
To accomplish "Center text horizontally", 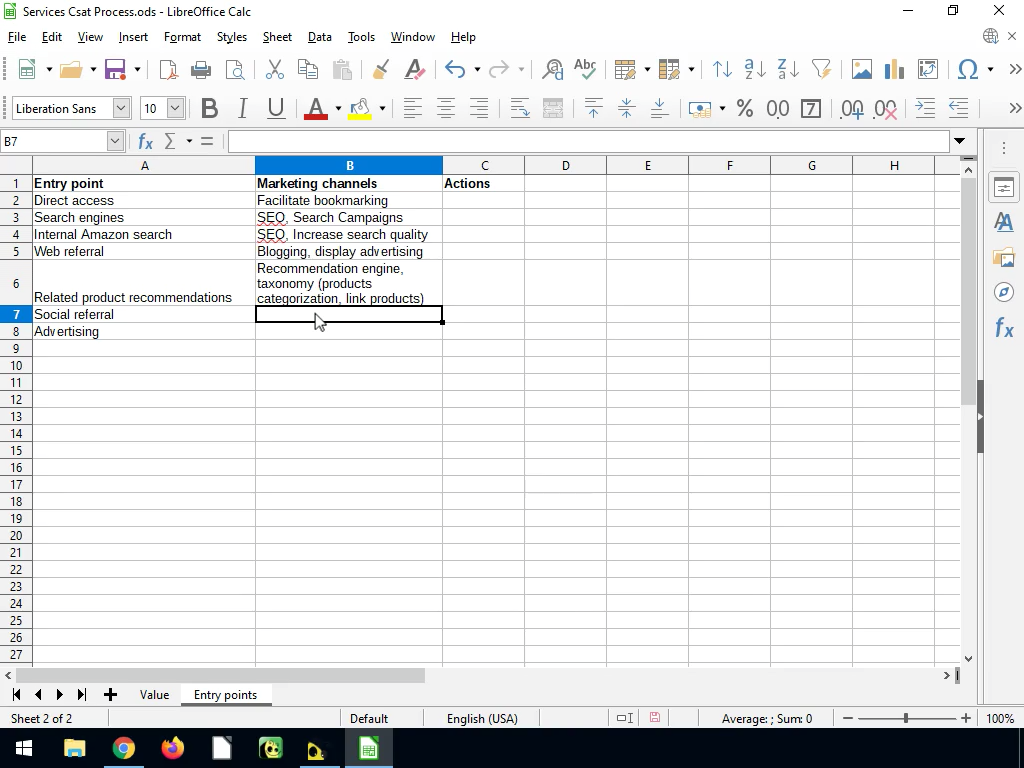I will pos(446,108).
